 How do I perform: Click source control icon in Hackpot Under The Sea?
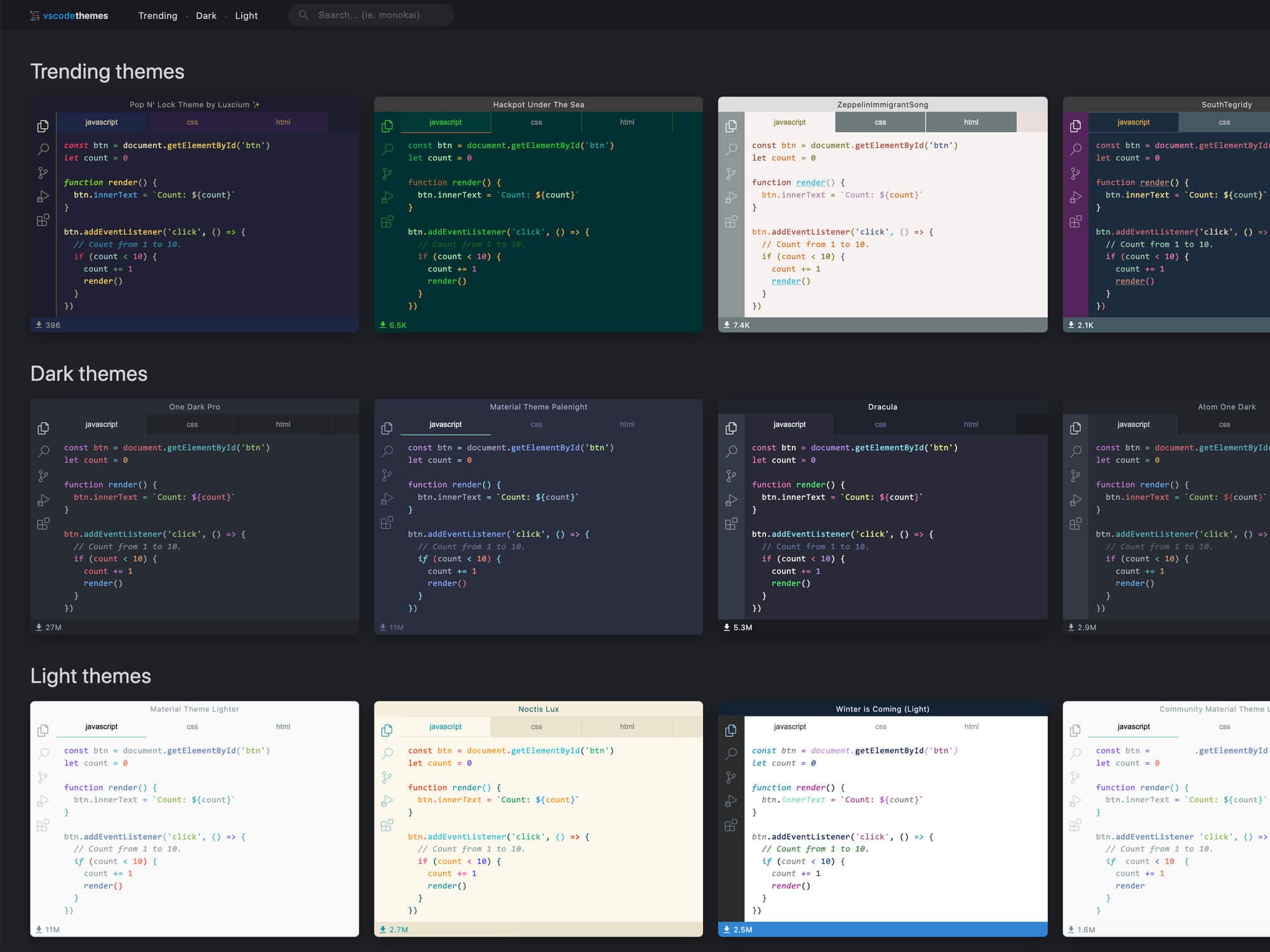click(x=387, y=173)
